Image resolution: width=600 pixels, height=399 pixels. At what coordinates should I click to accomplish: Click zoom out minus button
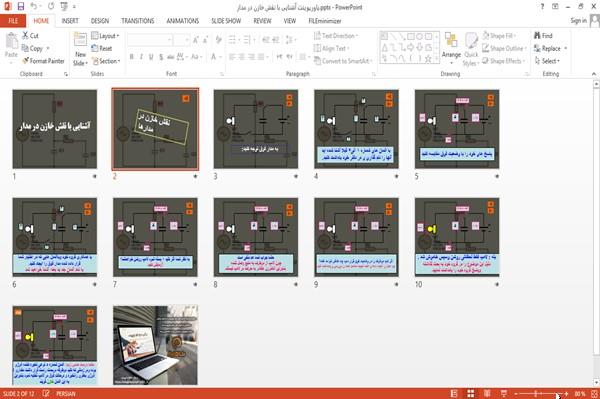516,393
